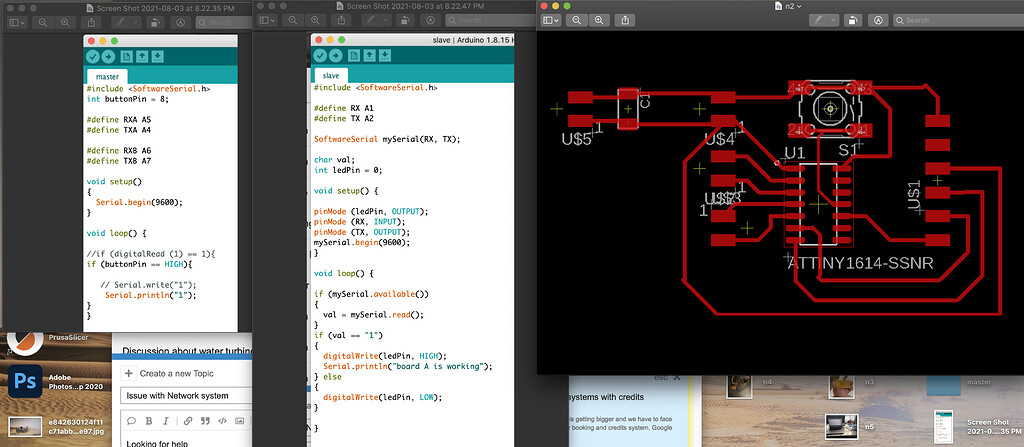Rotate the n2 image with the toolbar button
1024x447 pixels.
point(853,20)
